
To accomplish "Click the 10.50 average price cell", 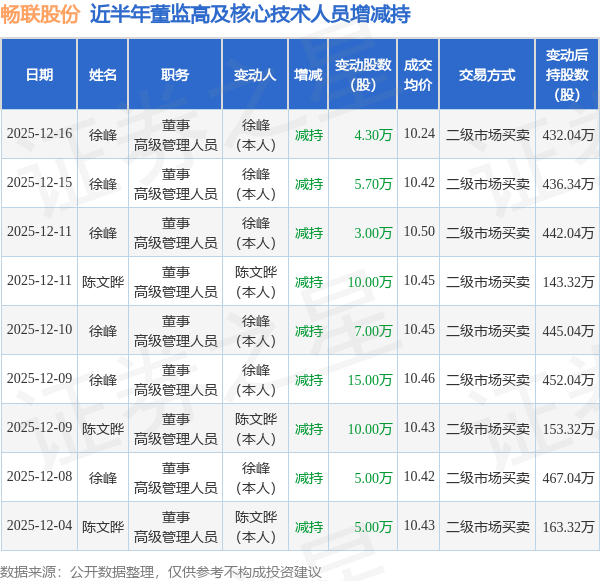I will [419, 232].
